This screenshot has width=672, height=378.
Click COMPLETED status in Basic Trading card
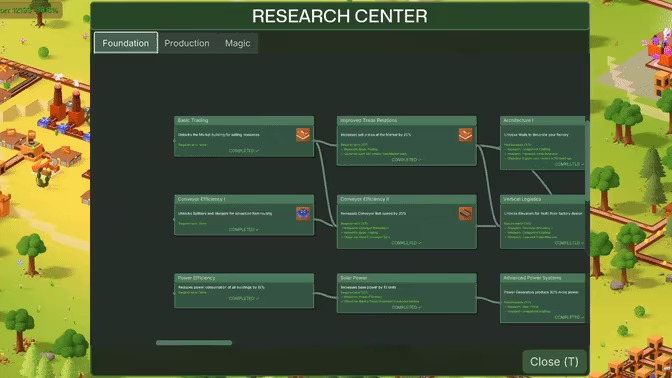pos(244,151)
